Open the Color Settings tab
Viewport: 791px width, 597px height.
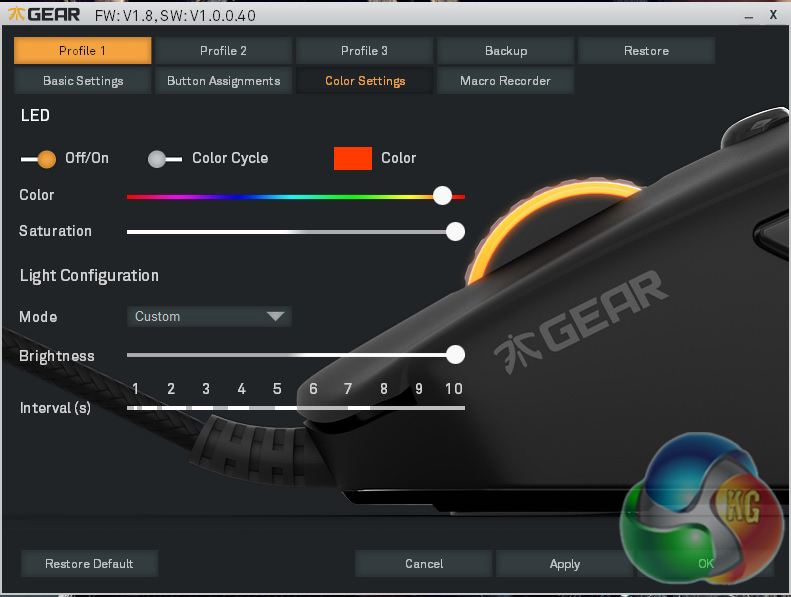364,81
